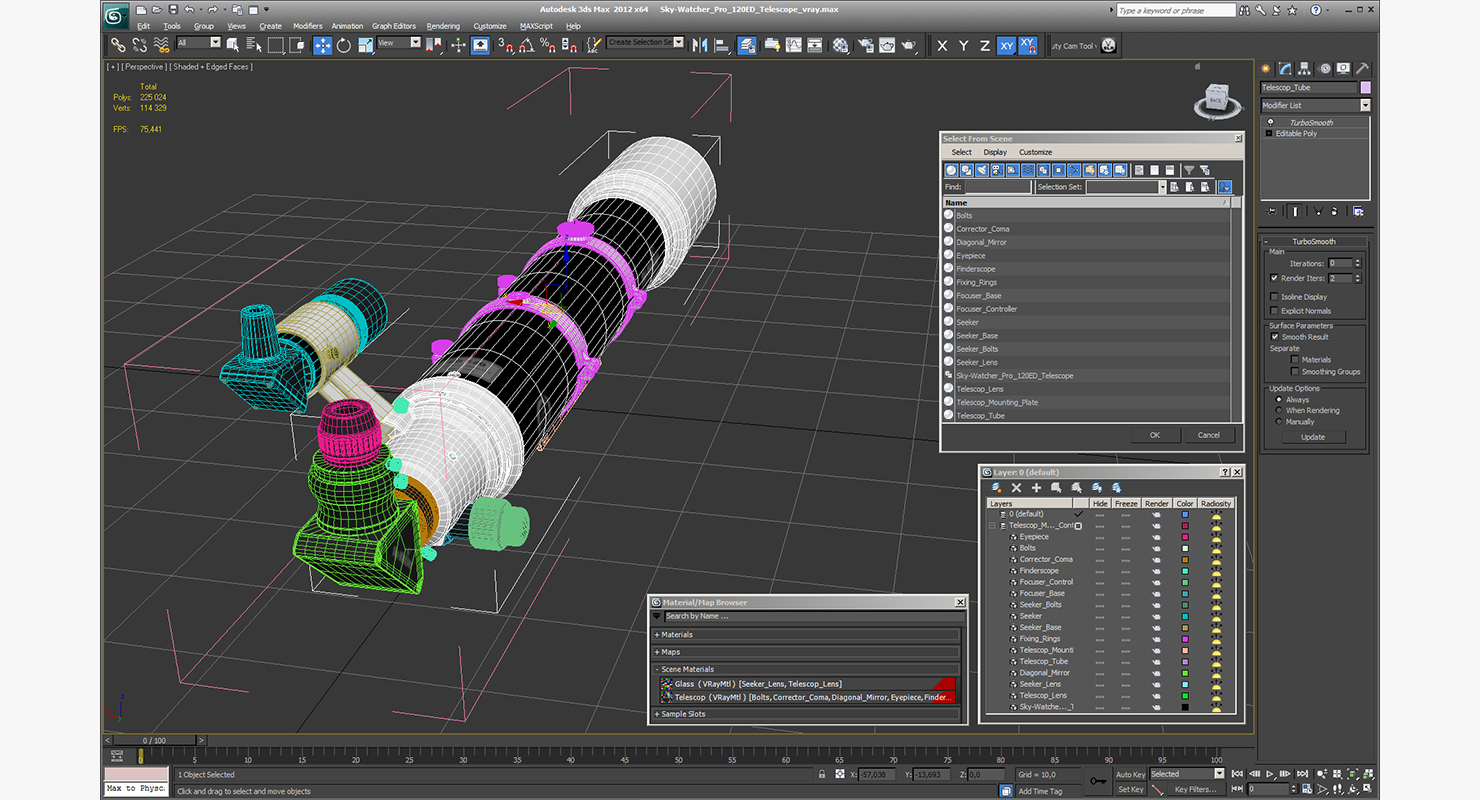Restrict to XY plane constraint
1480x800 pixels.
[x=1006, y=45]
